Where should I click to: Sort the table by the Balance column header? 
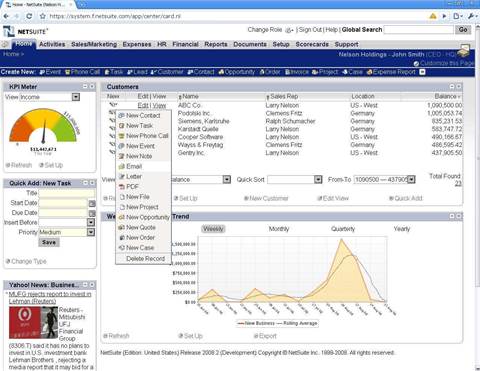447,96
